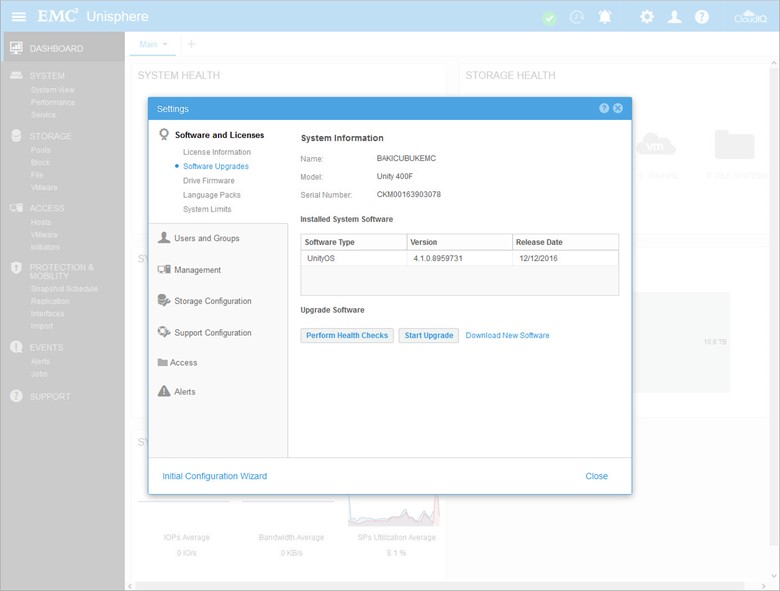Close the Settings dialog with X icon
780x591 pixels.
[x=618, y=108]
